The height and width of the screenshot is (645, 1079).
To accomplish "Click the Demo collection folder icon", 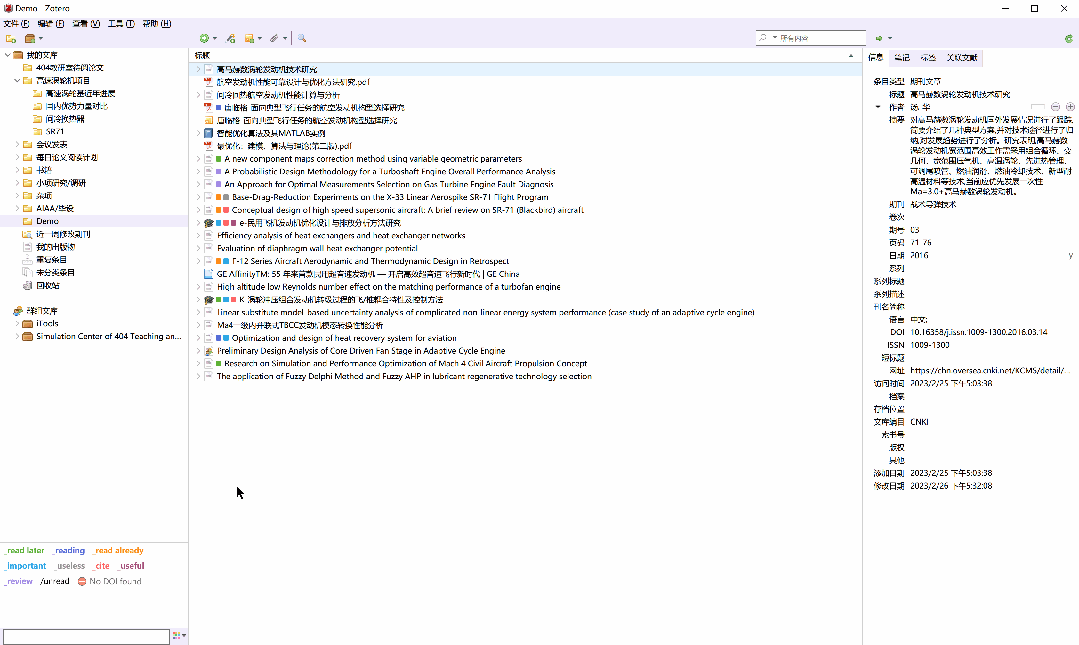I will tap(28, 221).
